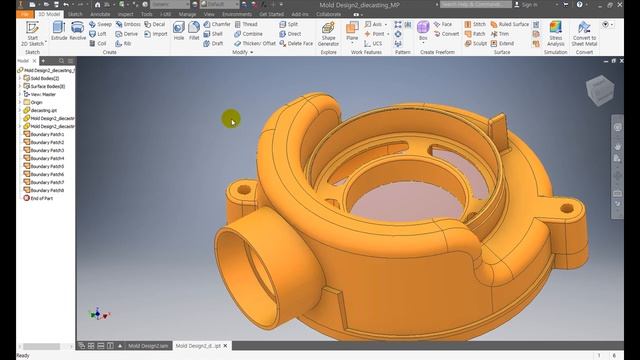The image size is (640, 360).
Task: Expand the Origin folder node
Action: 20,102
